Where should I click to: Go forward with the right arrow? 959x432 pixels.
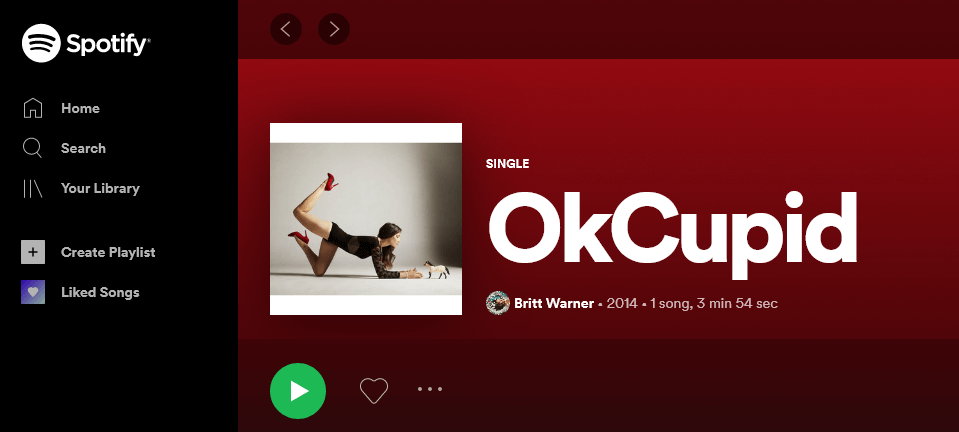334,29
